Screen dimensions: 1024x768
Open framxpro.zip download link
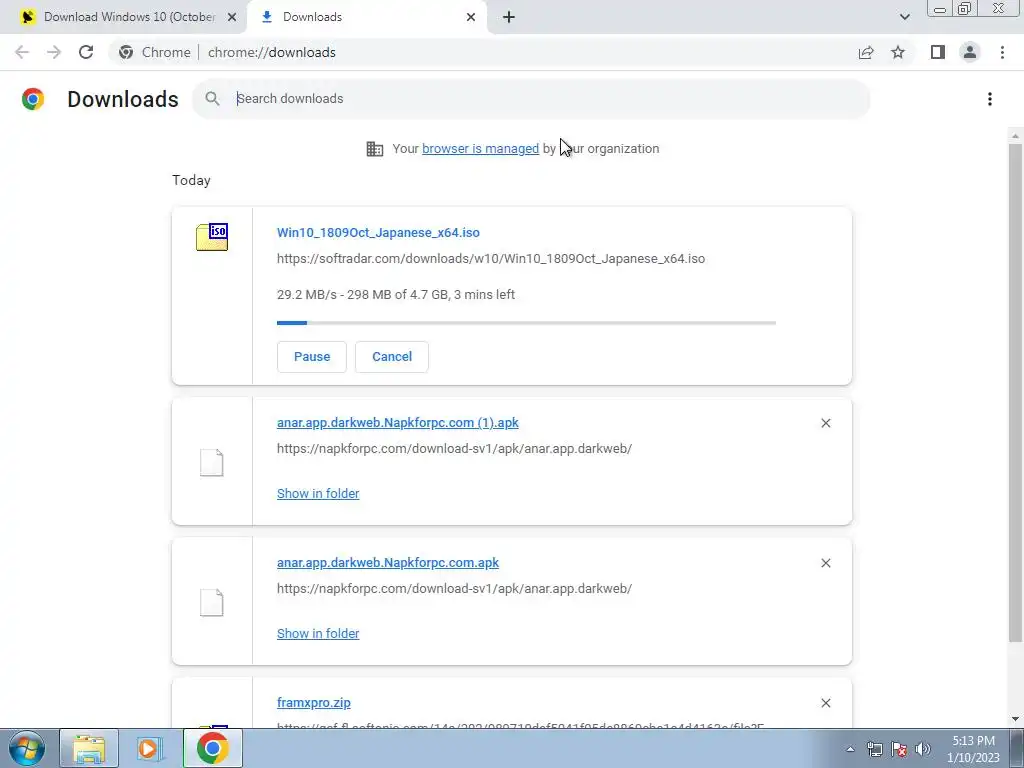click(313, 703)
